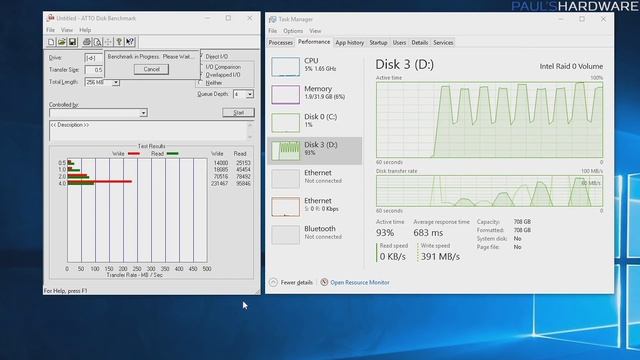Open the Help menu in ATTO Disk Benchmark

pyautogui.click(x=85, y=30)
